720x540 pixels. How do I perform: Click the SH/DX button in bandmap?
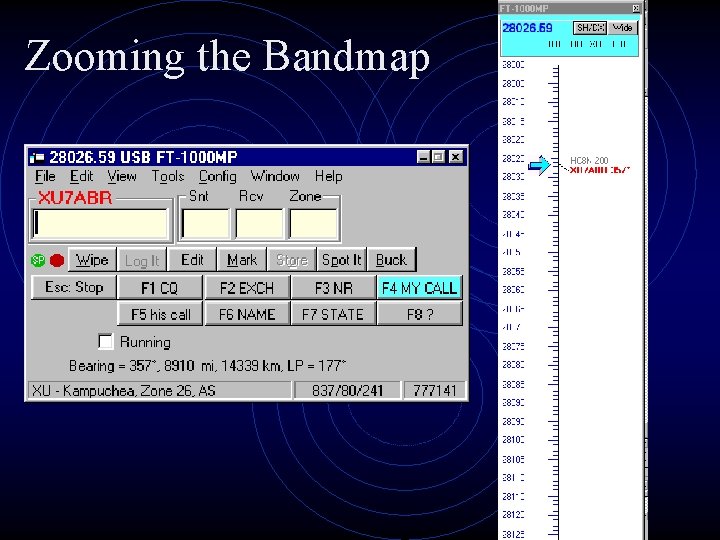click(590, 28)
